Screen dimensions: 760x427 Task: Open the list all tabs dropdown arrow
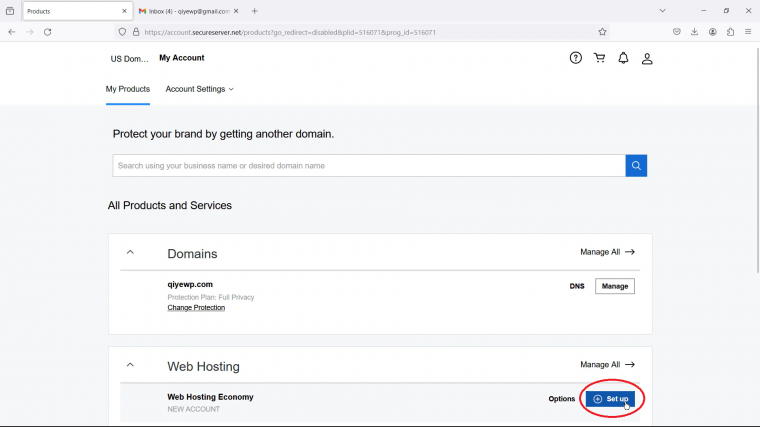(x=662, y=11)
